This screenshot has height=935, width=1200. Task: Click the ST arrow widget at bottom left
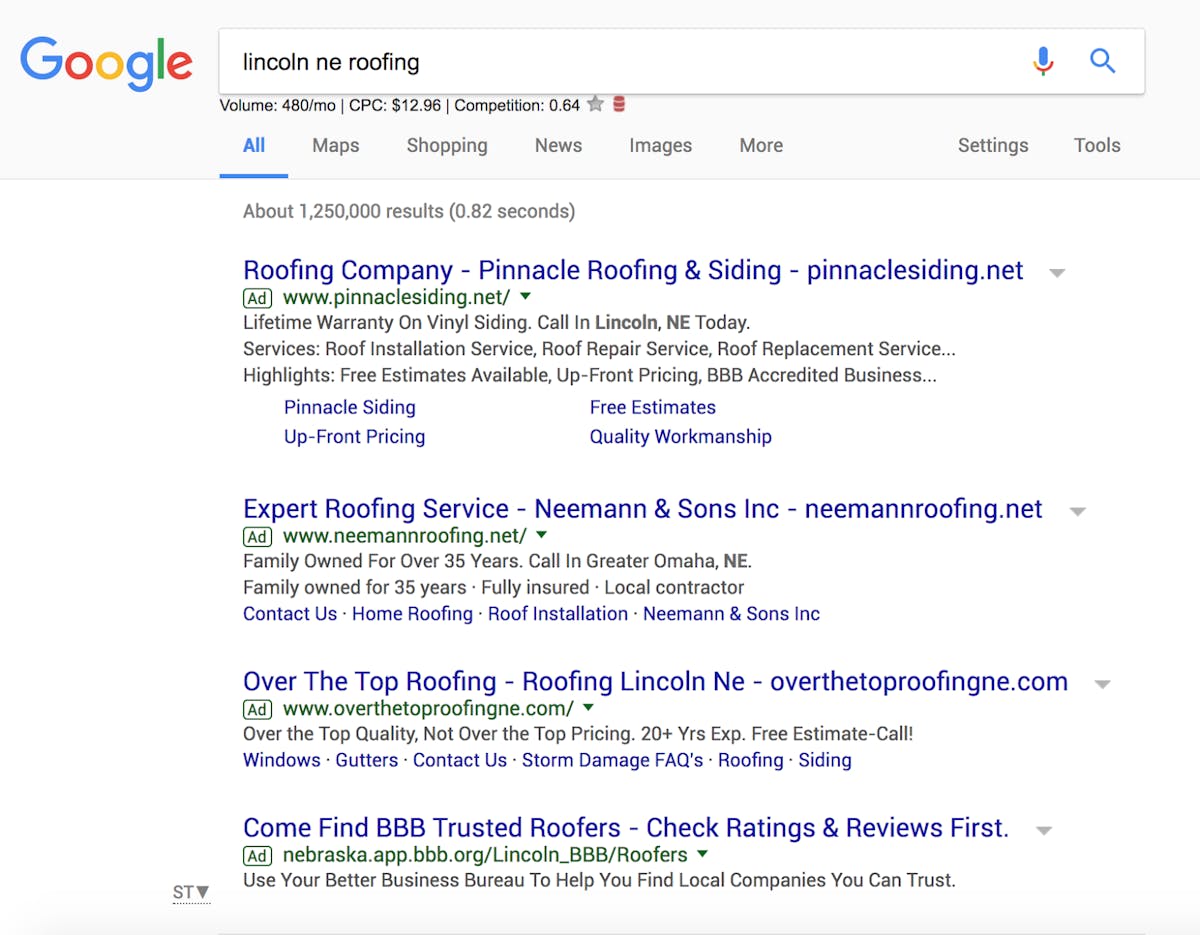pos(191,892)
